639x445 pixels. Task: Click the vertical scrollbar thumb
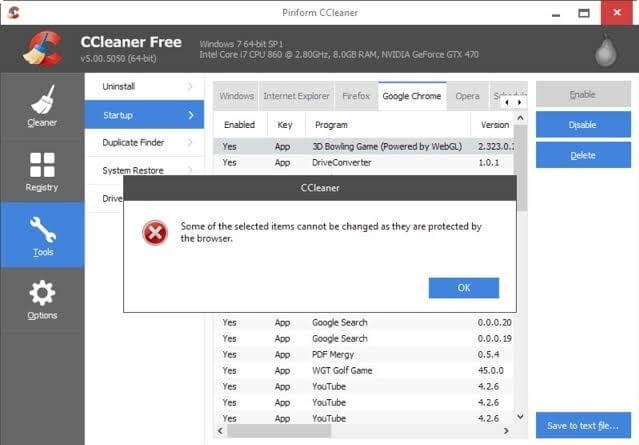click(520, 167)
